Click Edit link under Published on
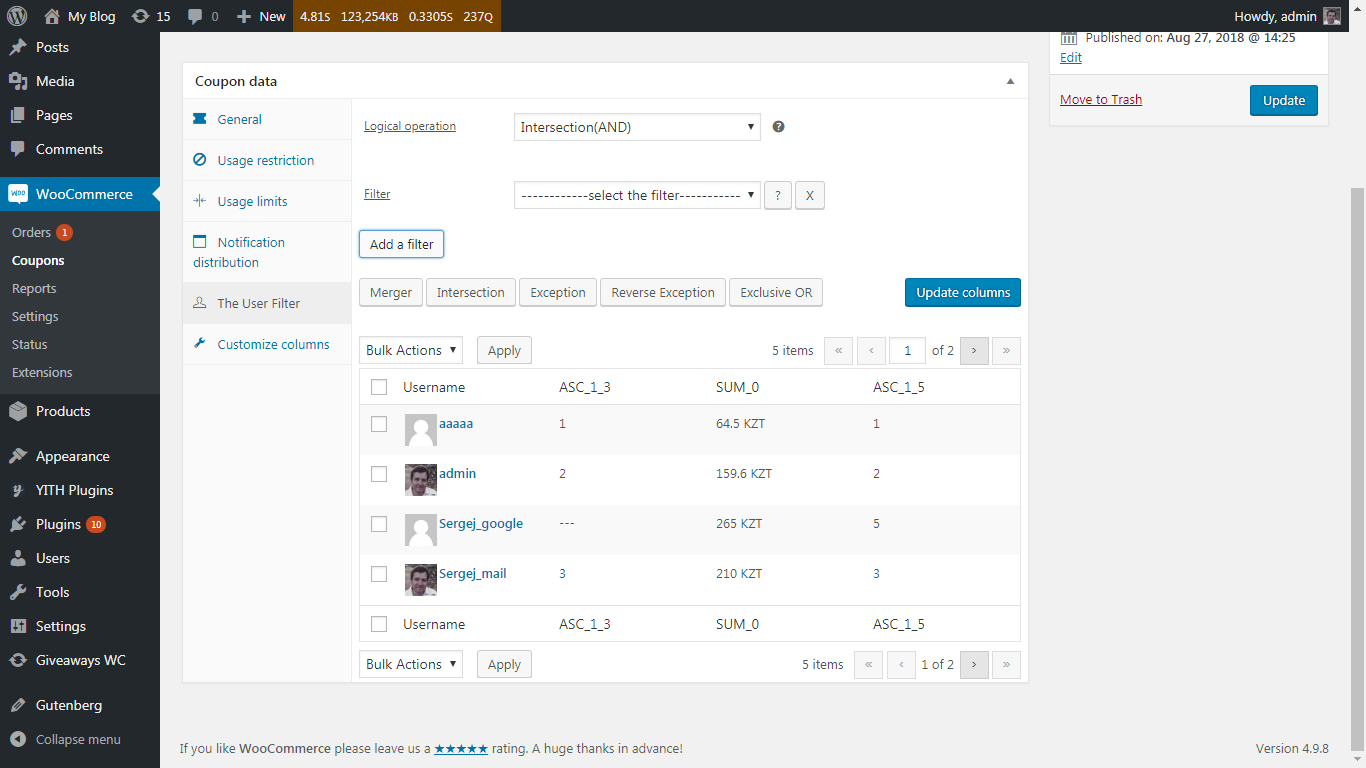This screenshot has height=768, width=1366. 1071,57
